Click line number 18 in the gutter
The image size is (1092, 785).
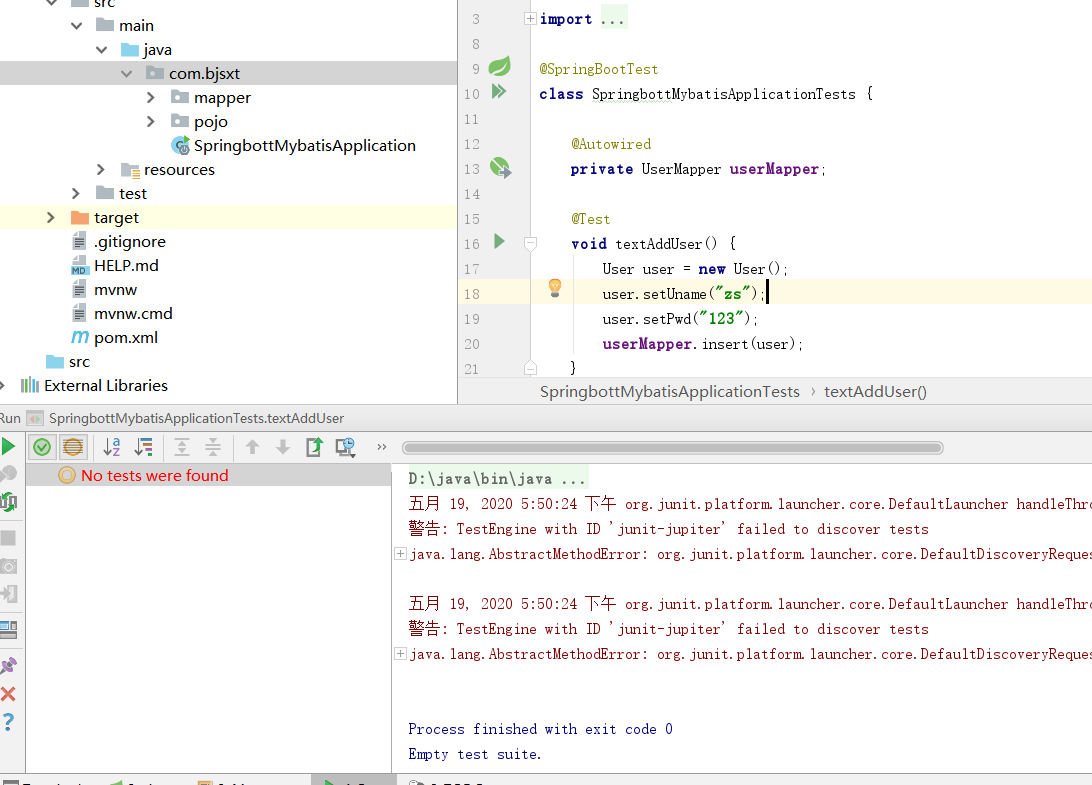pyautogui.click(x=471, y=294)
